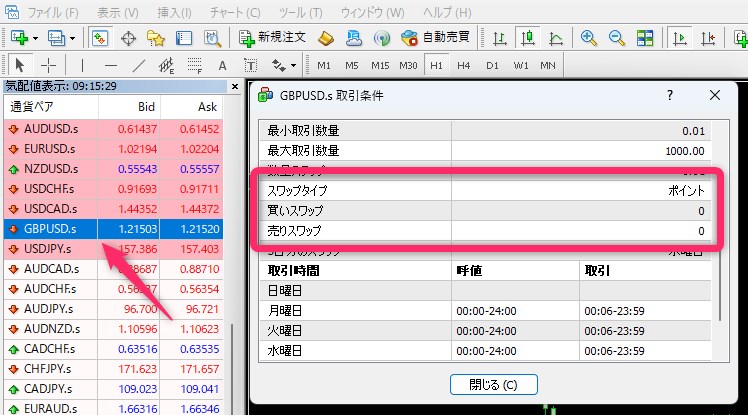Switch timeframe to M15
748x415 pixels.
pos(380,65)
